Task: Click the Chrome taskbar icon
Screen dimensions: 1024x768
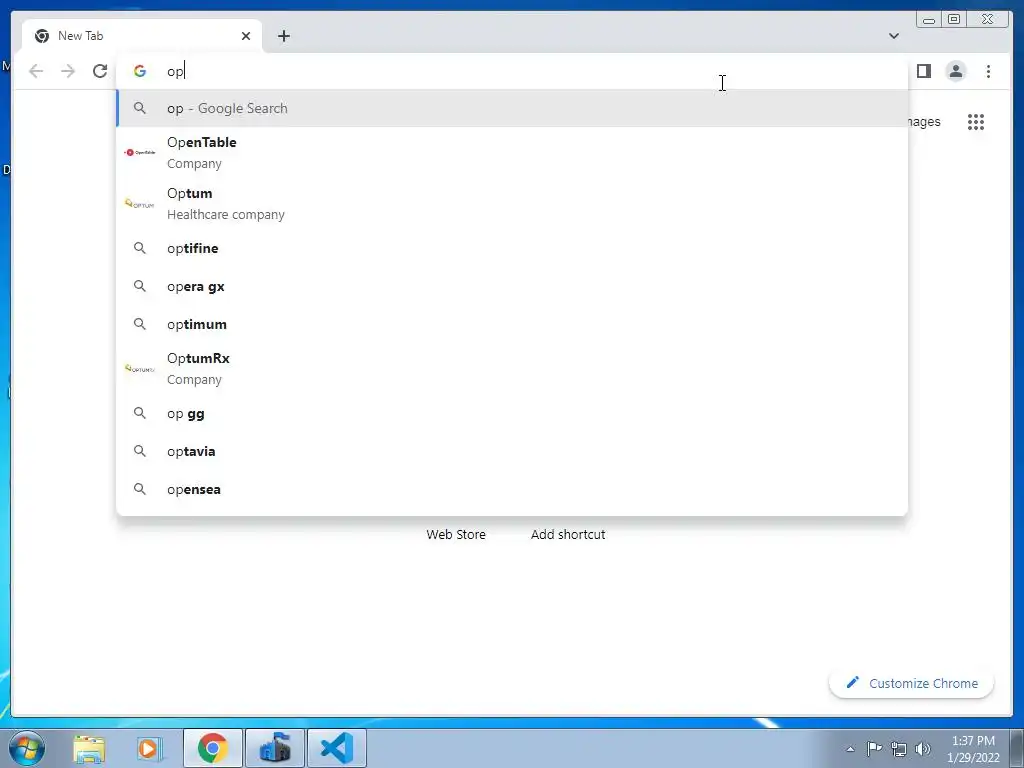Action: (213, 748)
